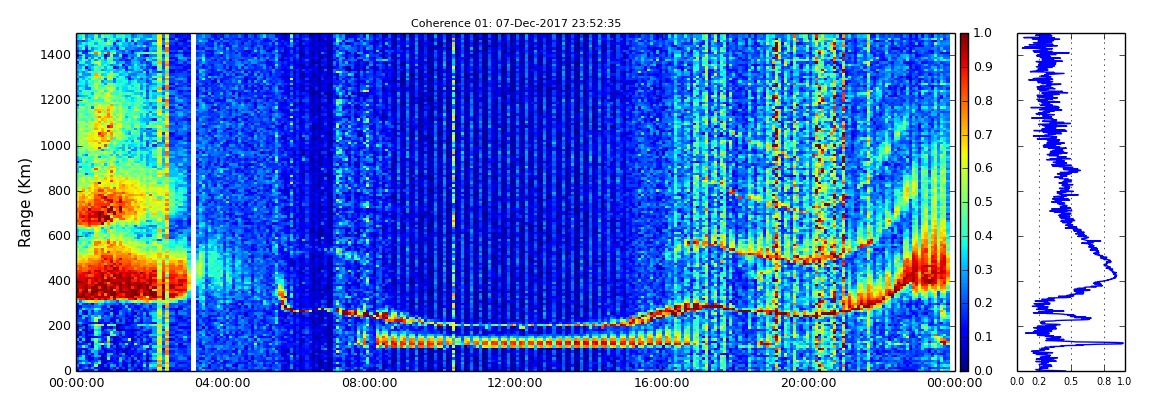The image size is (1150, 407).
Task: Click the 12:00:00 time axis label
Action: click(x=513, y=382)
